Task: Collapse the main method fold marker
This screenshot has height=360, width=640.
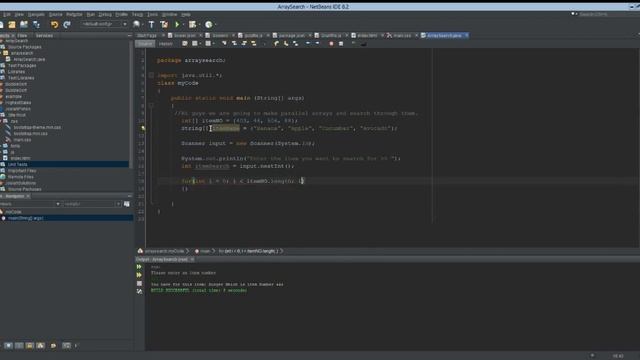Action: [x=151, y=105]
